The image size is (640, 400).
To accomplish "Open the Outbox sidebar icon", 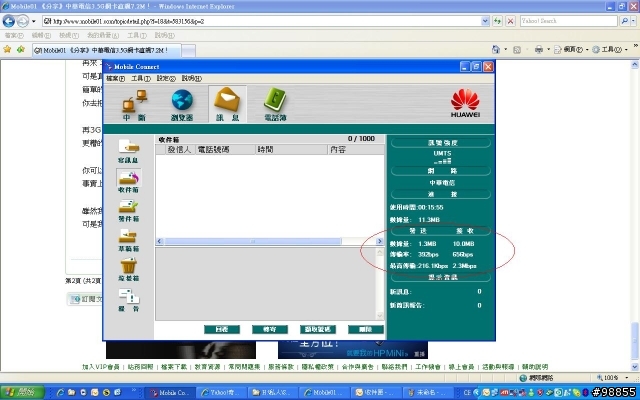I will point(129,210).
